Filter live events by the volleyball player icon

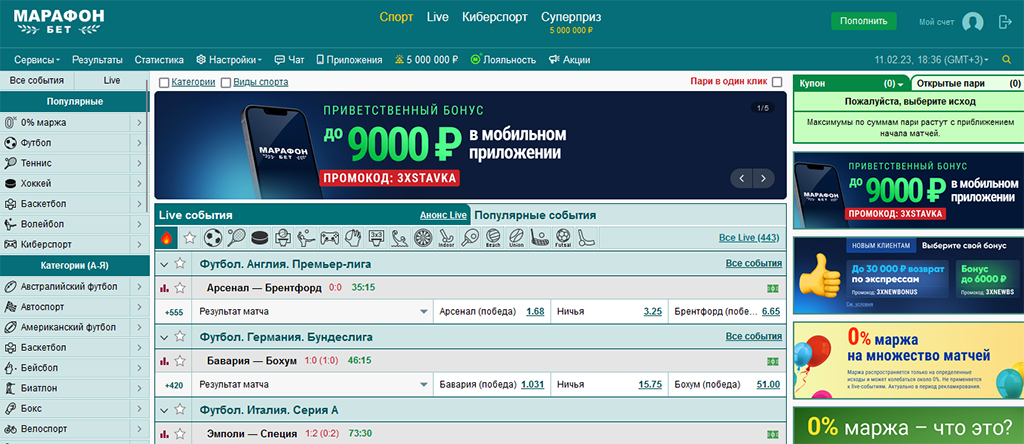(306, 238)
